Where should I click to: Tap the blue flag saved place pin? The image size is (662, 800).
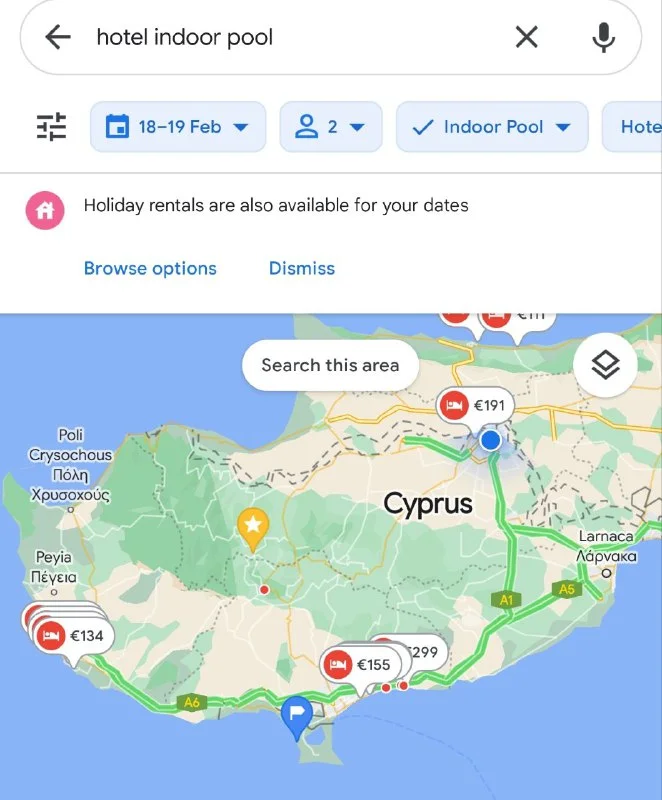tap(297, 717)
